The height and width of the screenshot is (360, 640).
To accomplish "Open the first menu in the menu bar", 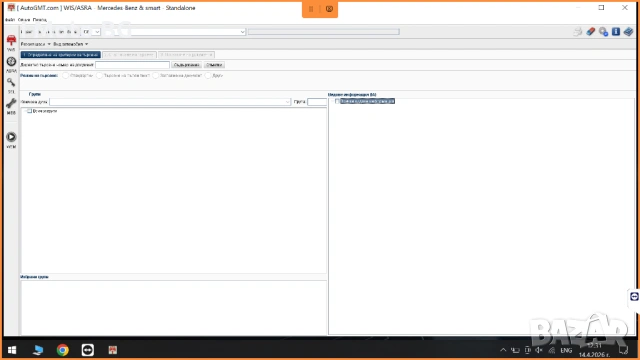I will (10, 20).
